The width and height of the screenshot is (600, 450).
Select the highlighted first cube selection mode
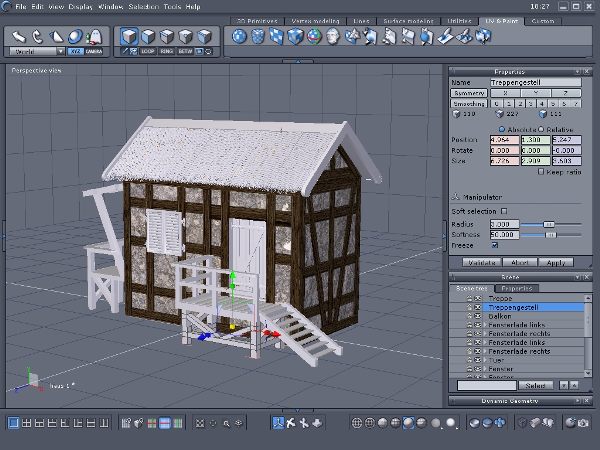pos(129,37)
